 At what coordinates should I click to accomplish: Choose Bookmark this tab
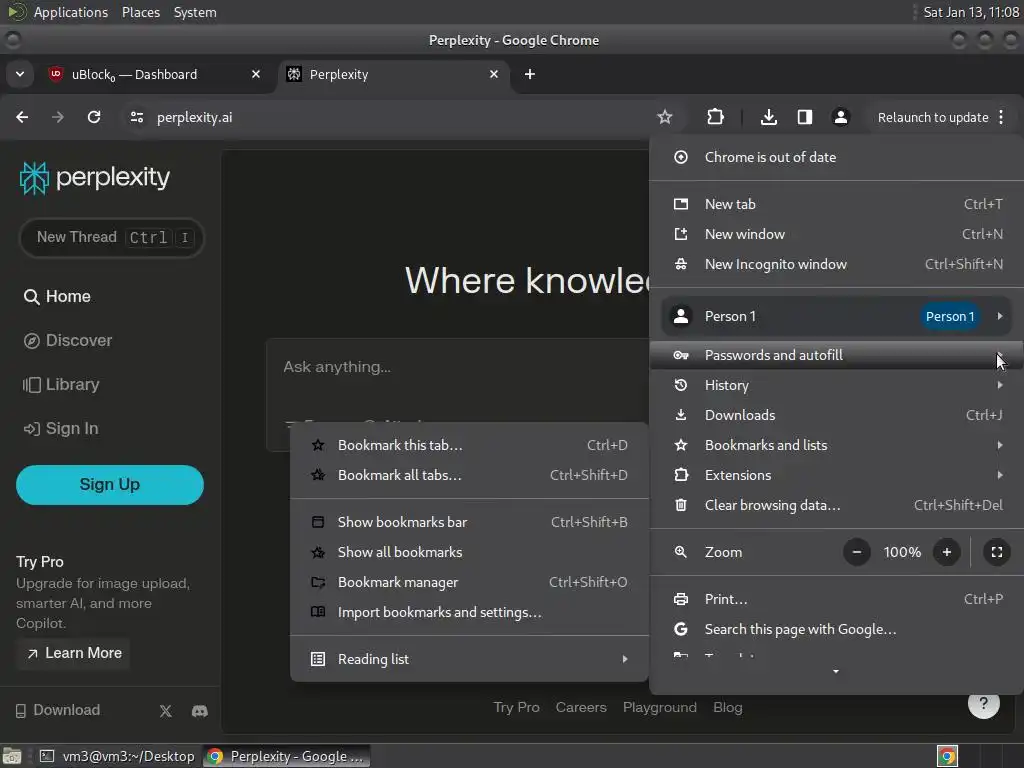470,445
